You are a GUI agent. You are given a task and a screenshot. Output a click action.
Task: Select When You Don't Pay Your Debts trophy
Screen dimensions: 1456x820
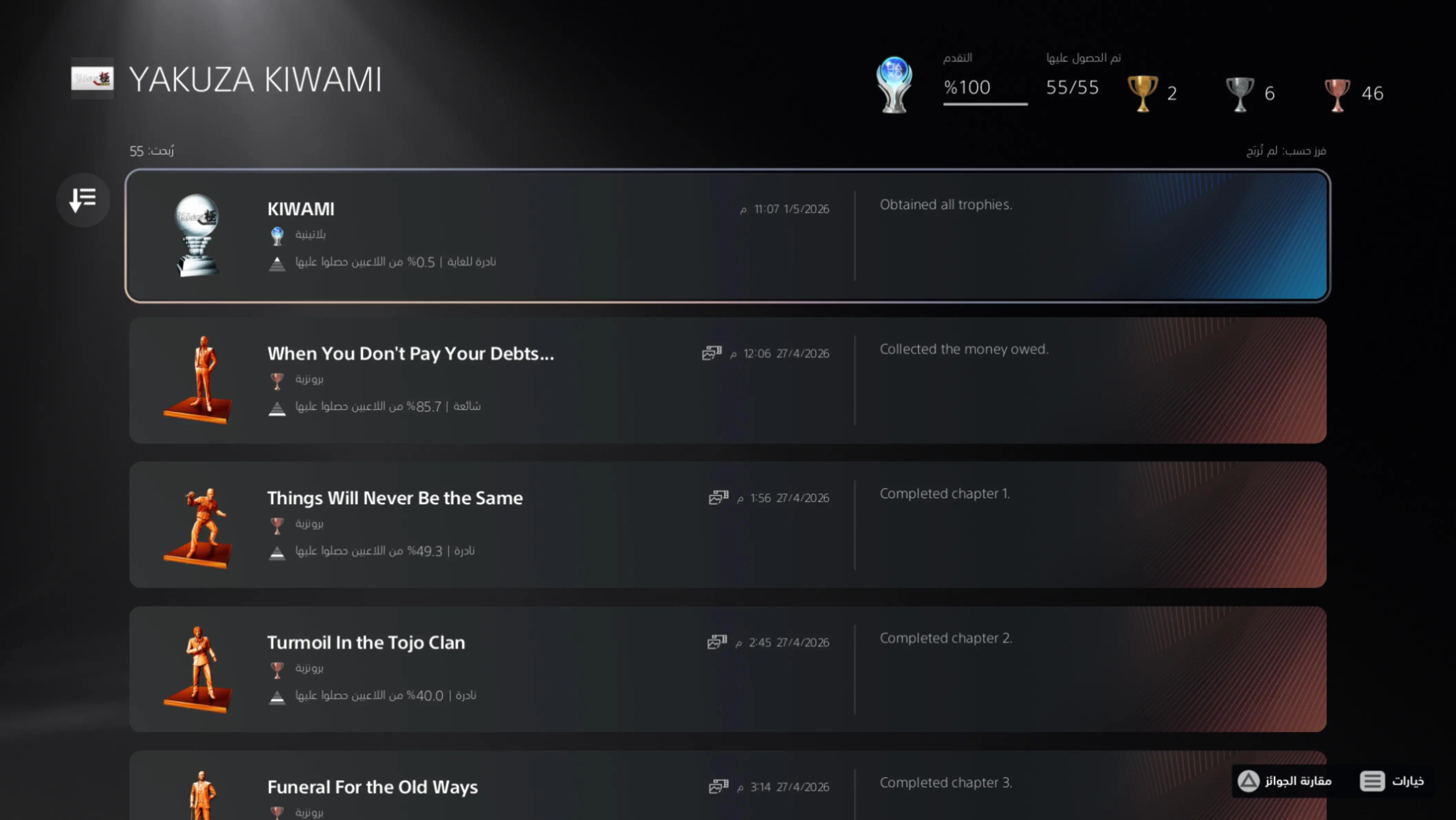(727, 380)
